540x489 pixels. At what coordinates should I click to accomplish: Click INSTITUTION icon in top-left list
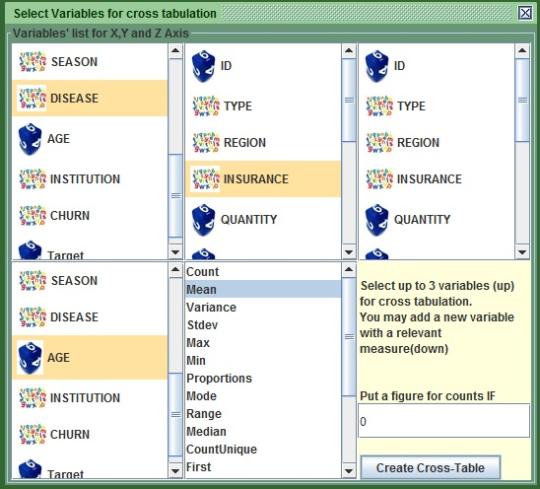pos(32,179)
